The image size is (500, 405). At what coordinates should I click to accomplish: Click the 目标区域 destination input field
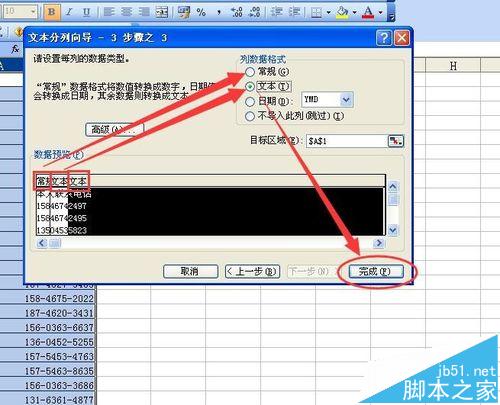click(x=347, y=141)
